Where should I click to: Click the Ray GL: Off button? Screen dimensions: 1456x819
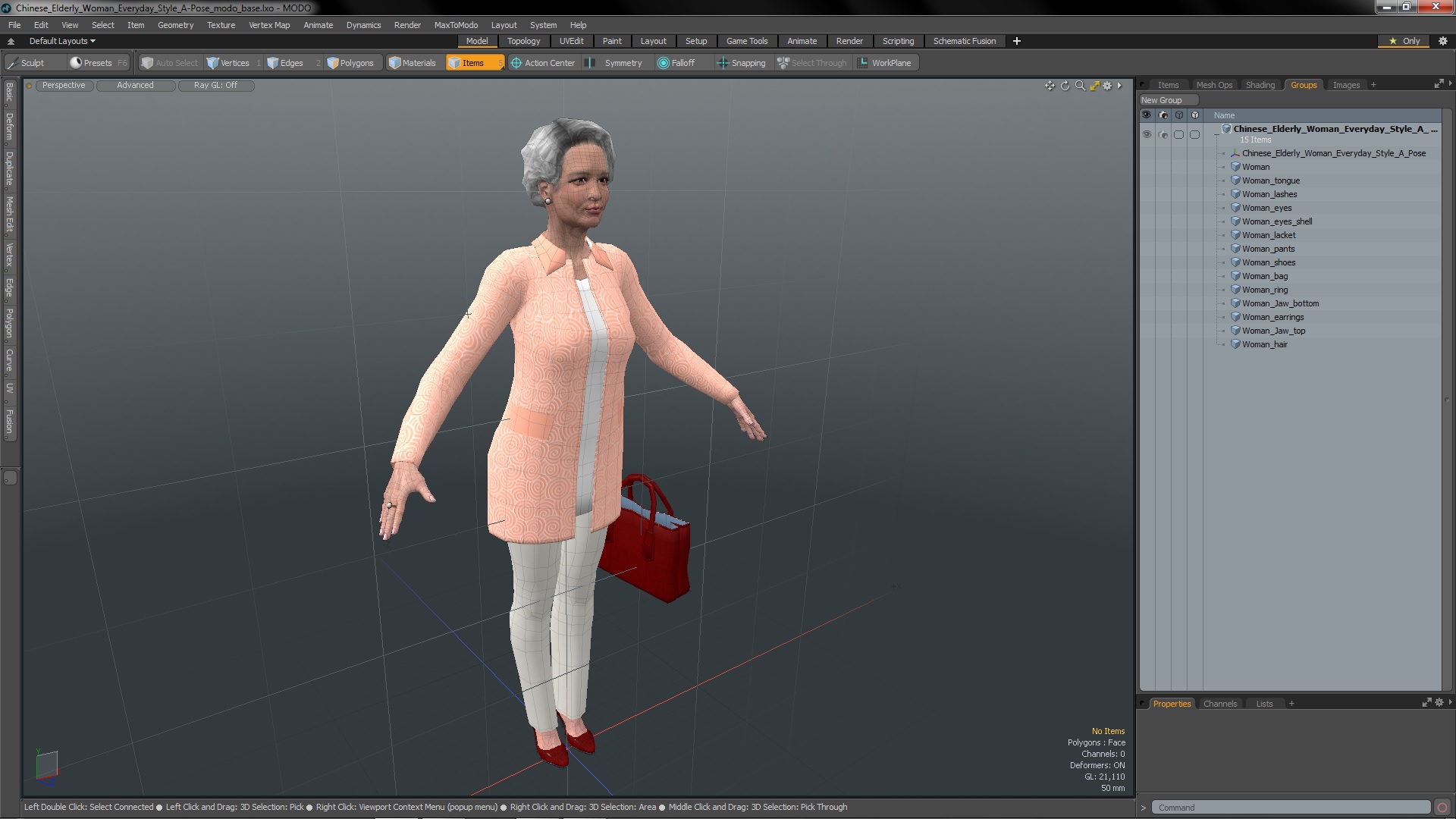point(215,85)
